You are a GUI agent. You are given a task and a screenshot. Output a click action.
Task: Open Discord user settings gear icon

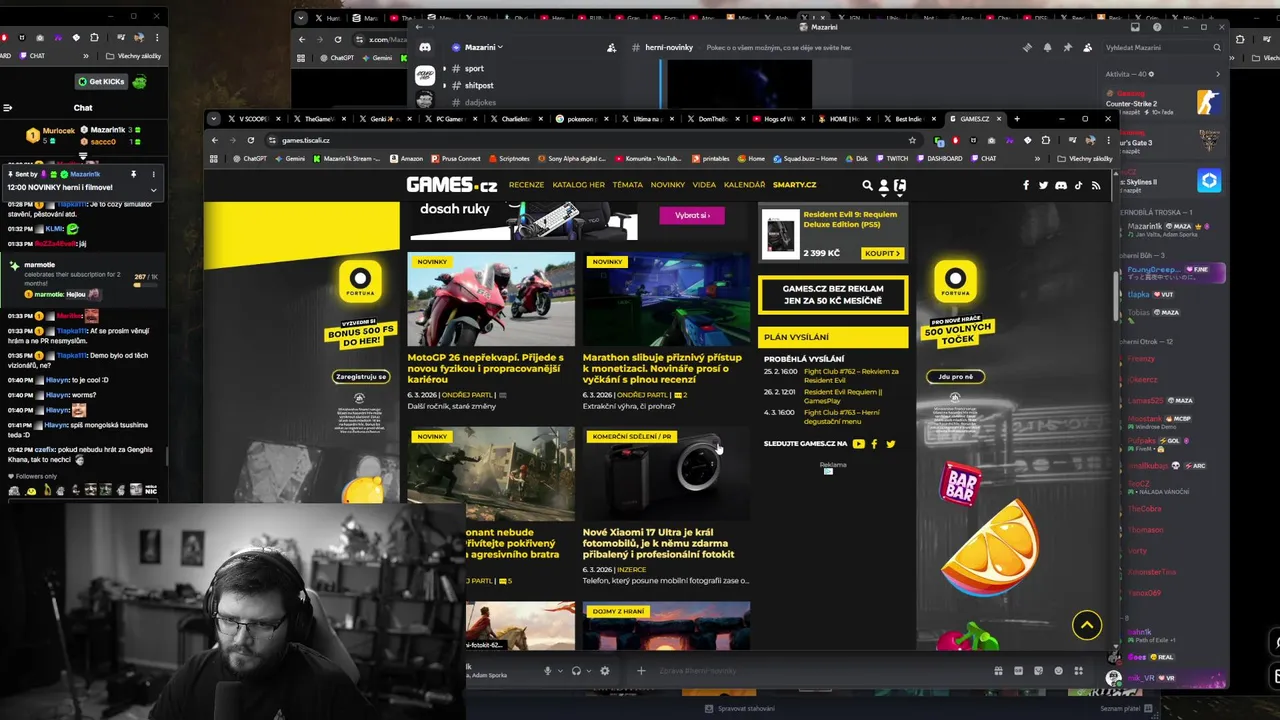[x=604, y=671]
